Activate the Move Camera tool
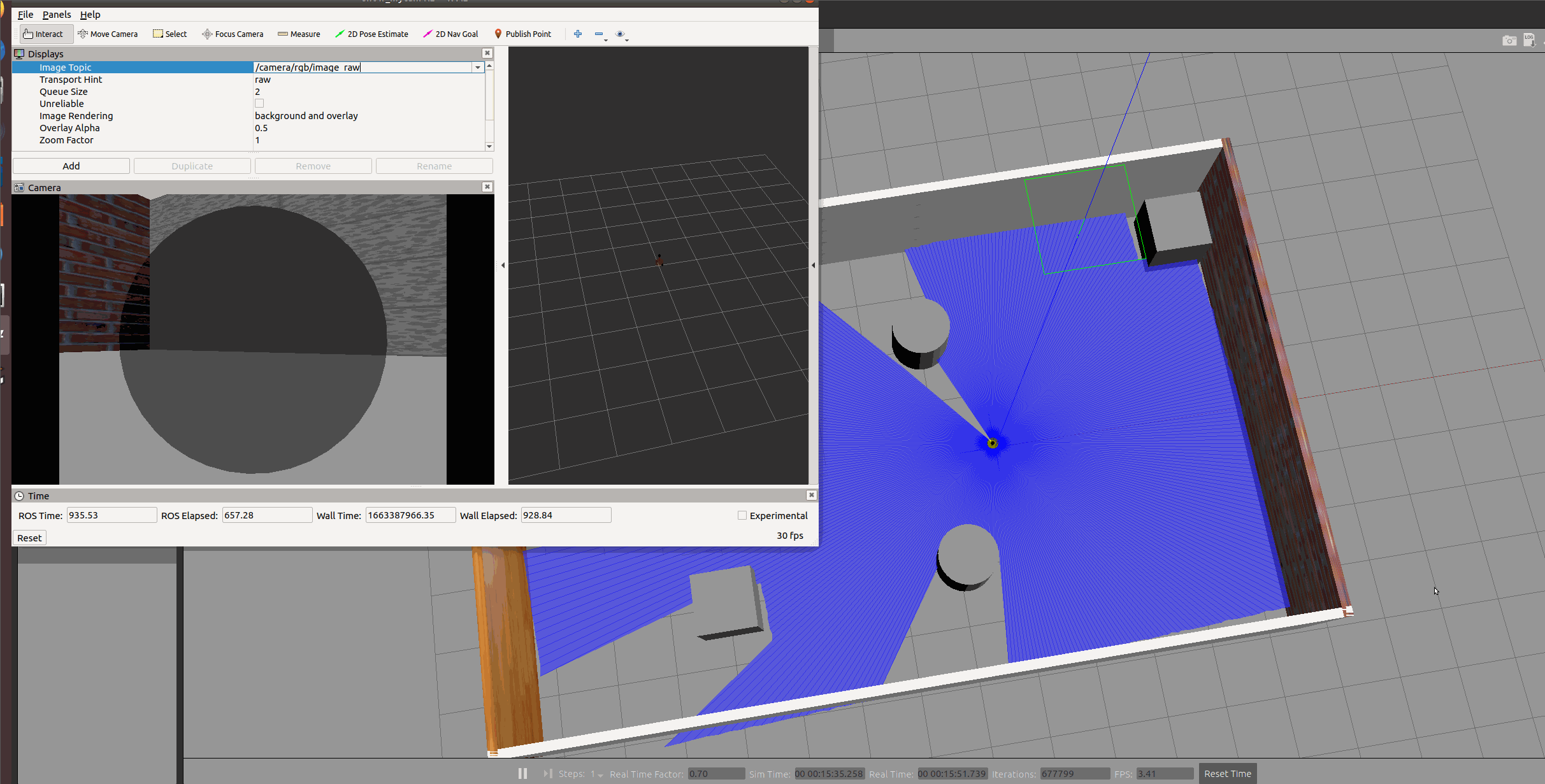 (x=108, y=34)
